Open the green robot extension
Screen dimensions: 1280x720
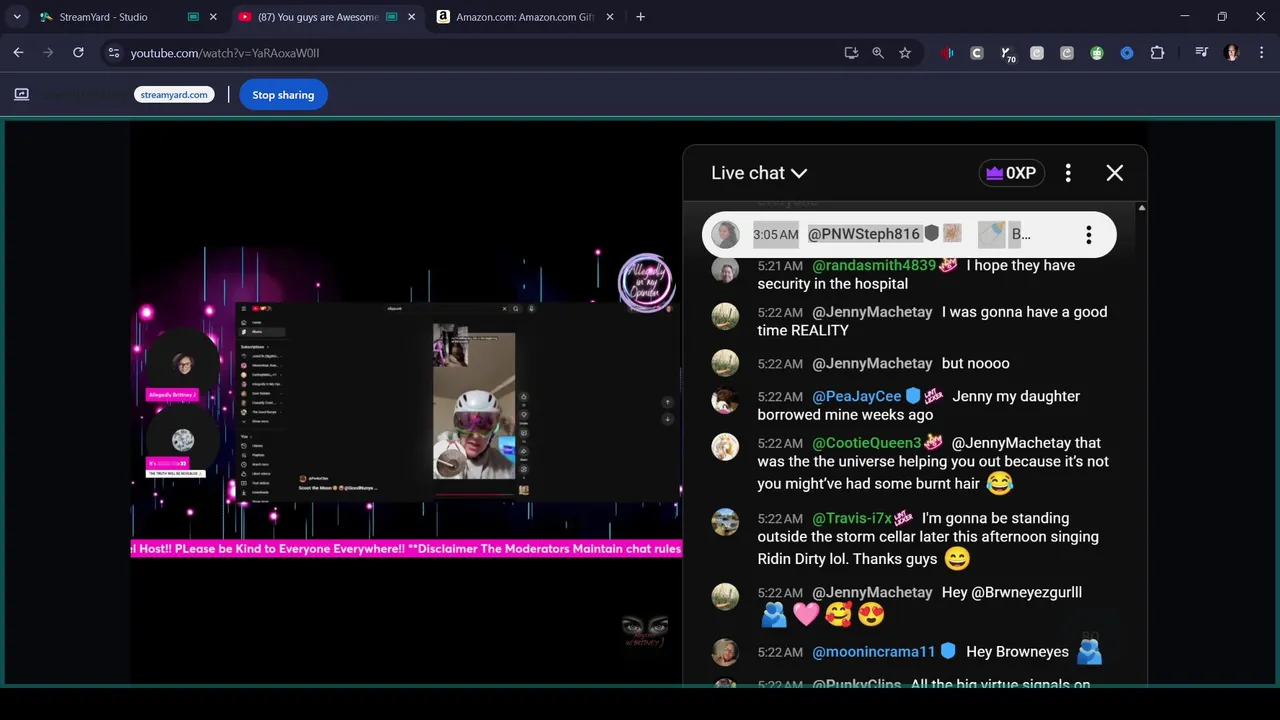coord(1097,53)
